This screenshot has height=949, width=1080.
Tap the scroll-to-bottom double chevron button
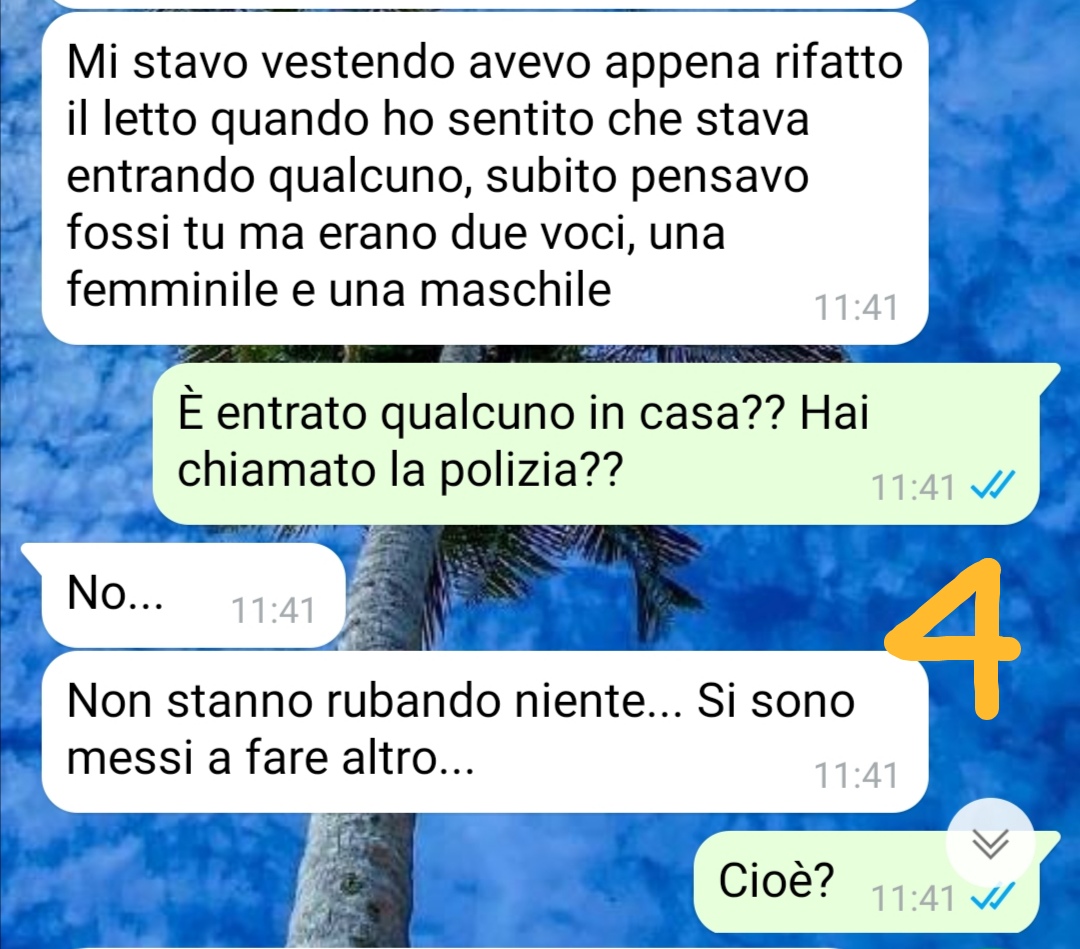pyautogui.click(x=990, y=843)
